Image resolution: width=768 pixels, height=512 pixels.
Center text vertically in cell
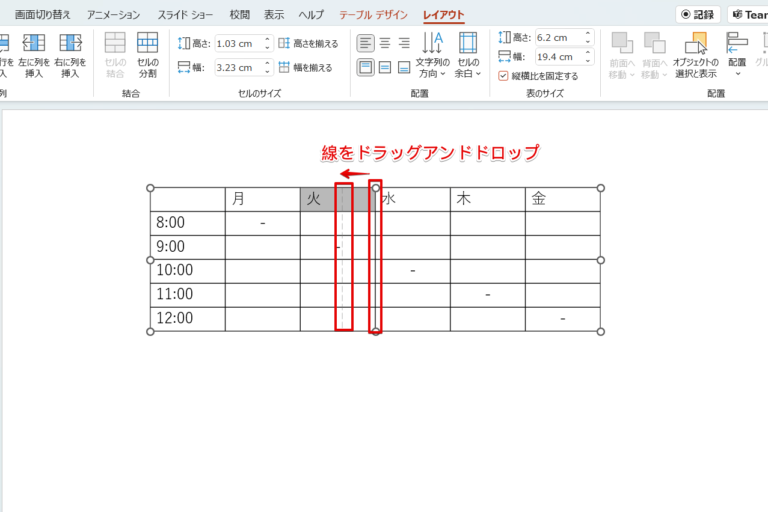(385, 67)
